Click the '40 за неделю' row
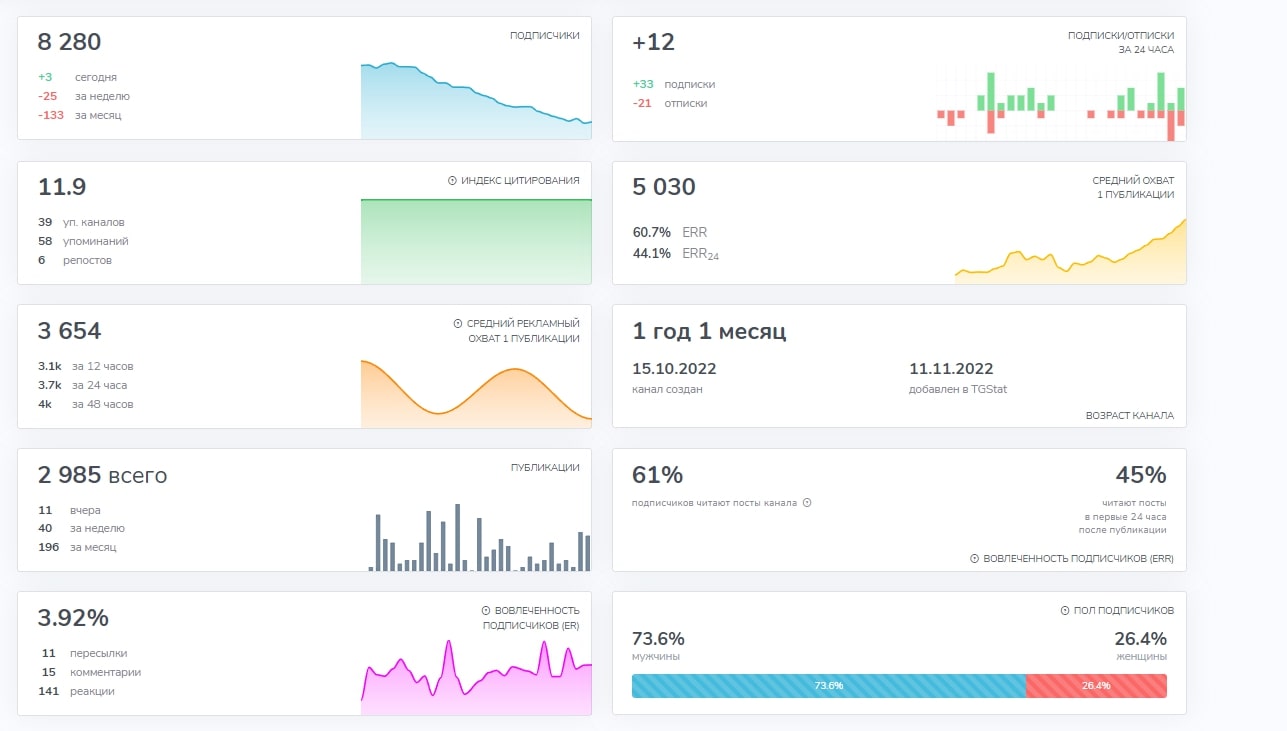This screenshot has height=731, width=1287. point(81,528)
